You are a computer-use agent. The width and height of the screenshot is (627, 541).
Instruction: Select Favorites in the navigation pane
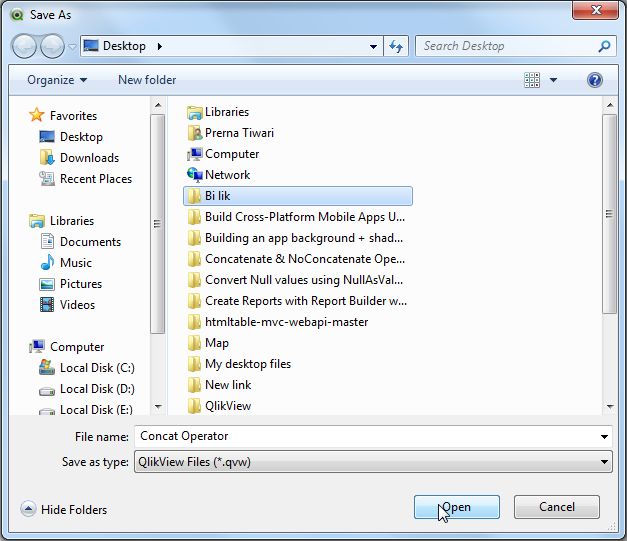63,116
